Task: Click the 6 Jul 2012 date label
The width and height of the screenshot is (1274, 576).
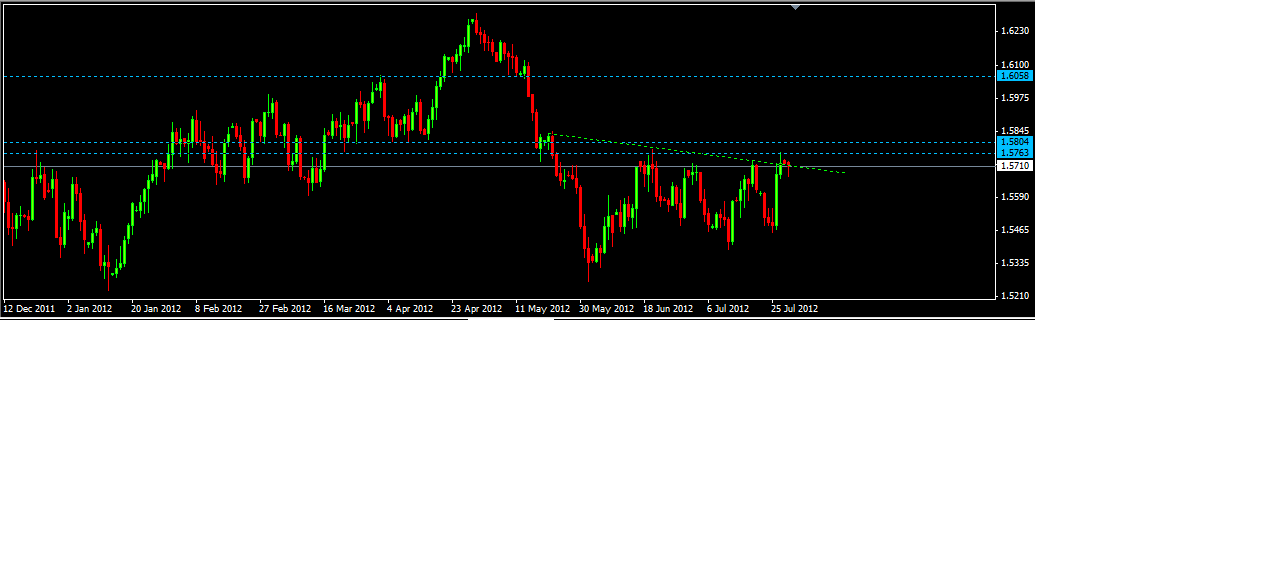Action: point(728,309)
